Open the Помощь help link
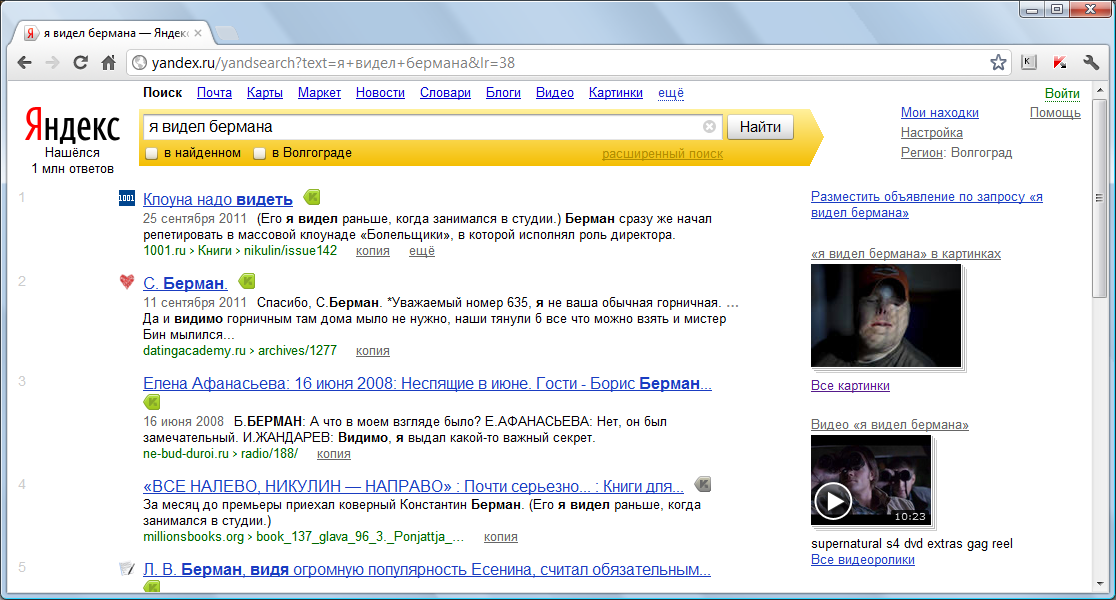This screenshot has height=600, width=1116. 1055,112
